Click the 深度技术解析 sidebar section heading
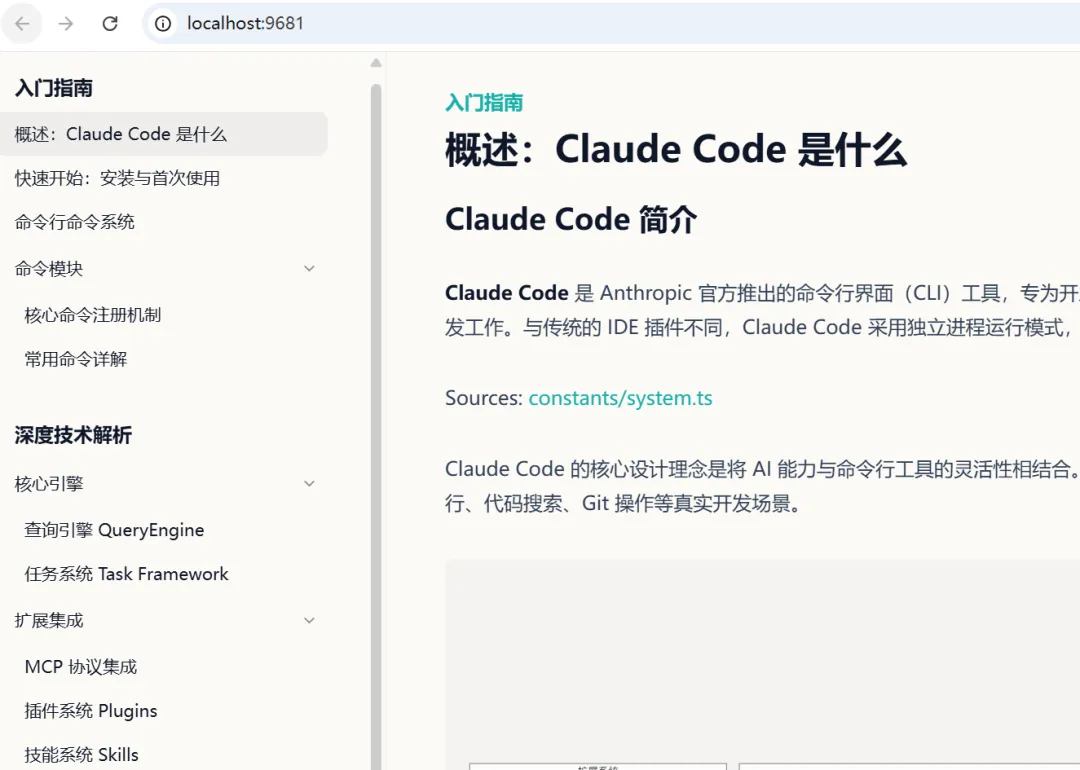1080x770 pixels. point(73,435)
